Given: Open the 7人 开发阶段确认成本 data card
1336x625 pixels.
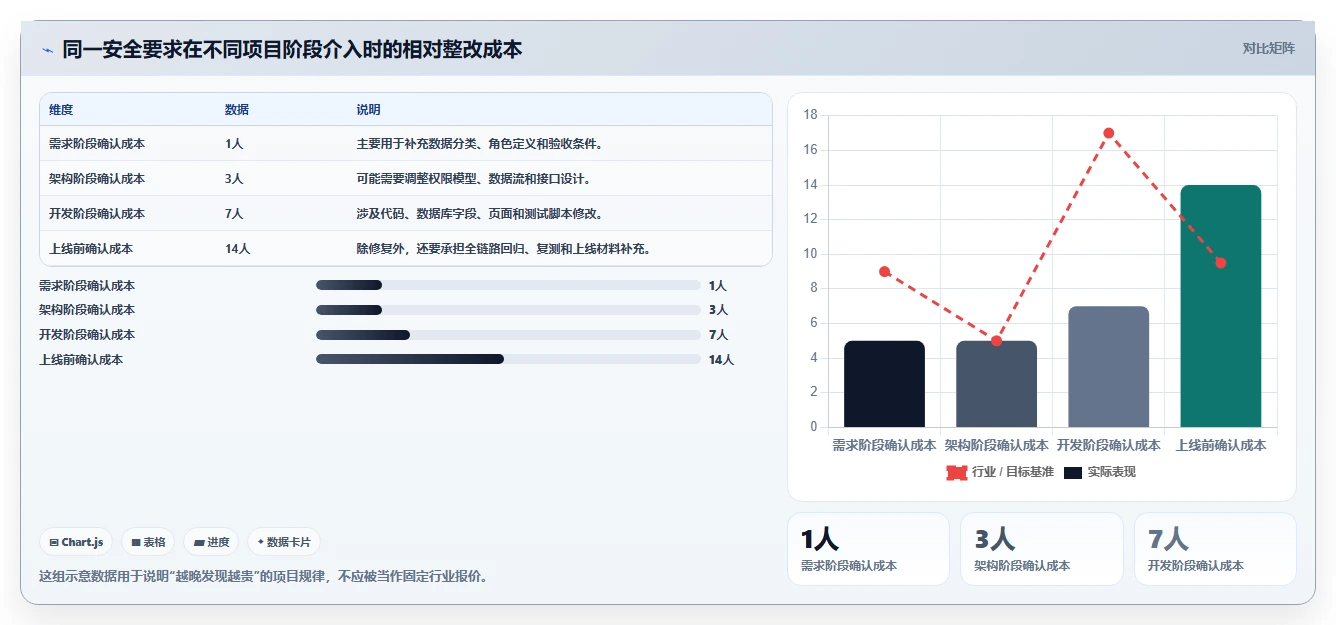Looking at the screenshot, I should pos(1215,549).
